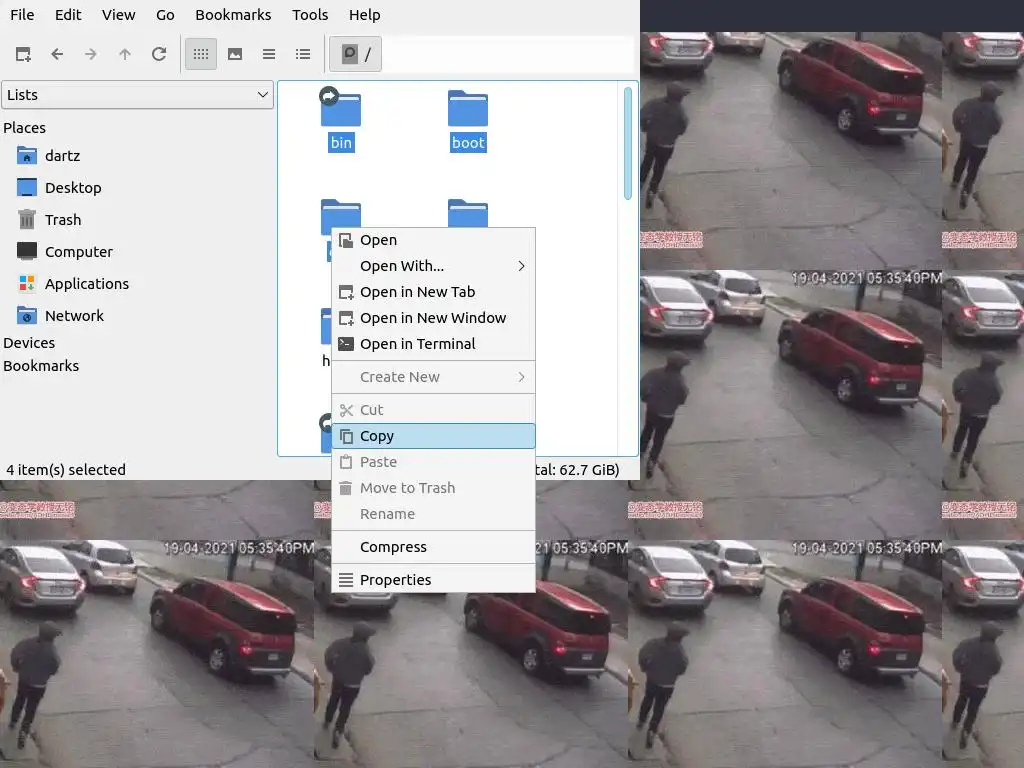This screenshot has height=768, width=1024.
Task: Open the Help menu
Action: 364,14
